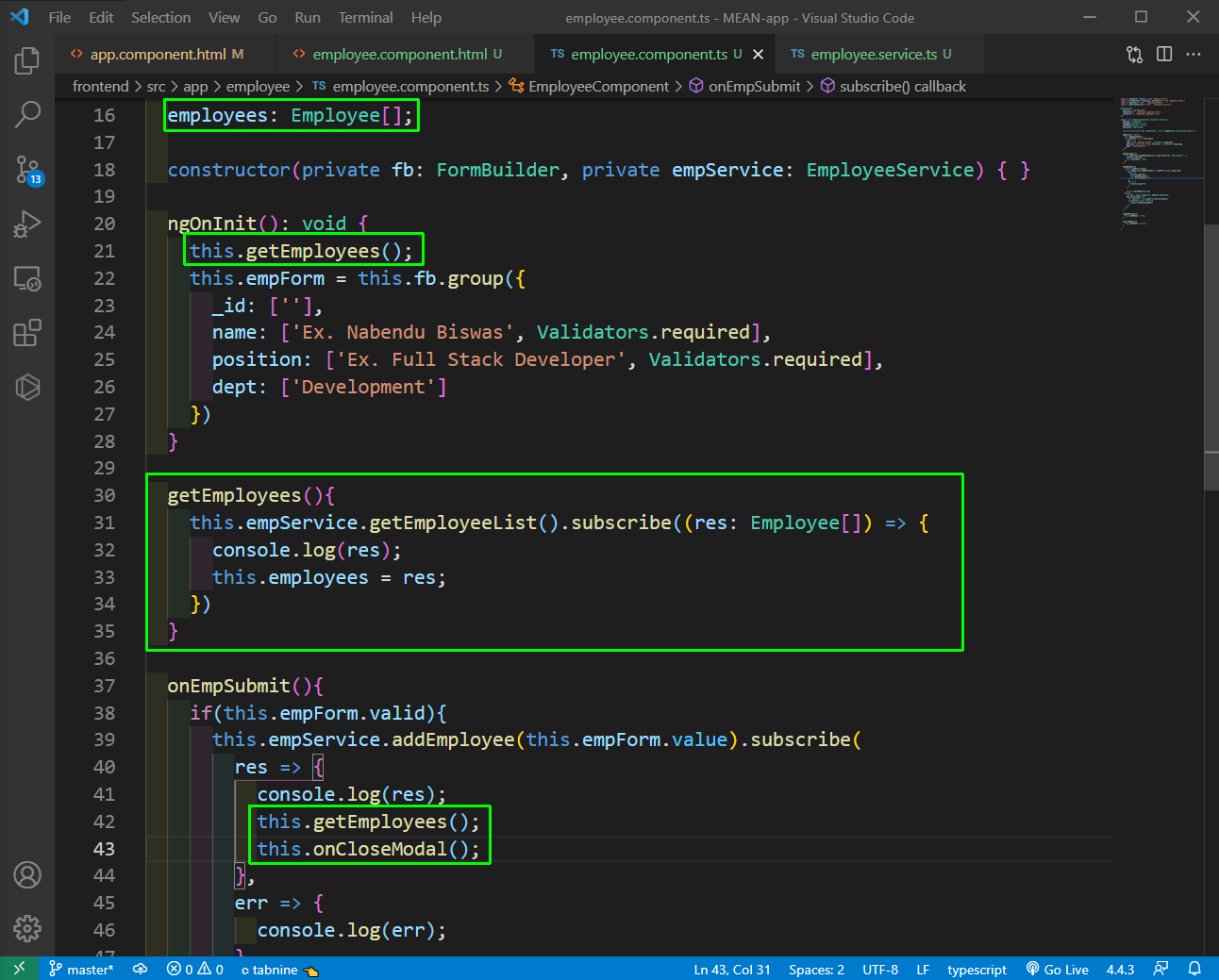The height and width of the screenshot is (980, 1219).
Task: Open More Actions ellipsis in editor
Action: pos(1194,55)
